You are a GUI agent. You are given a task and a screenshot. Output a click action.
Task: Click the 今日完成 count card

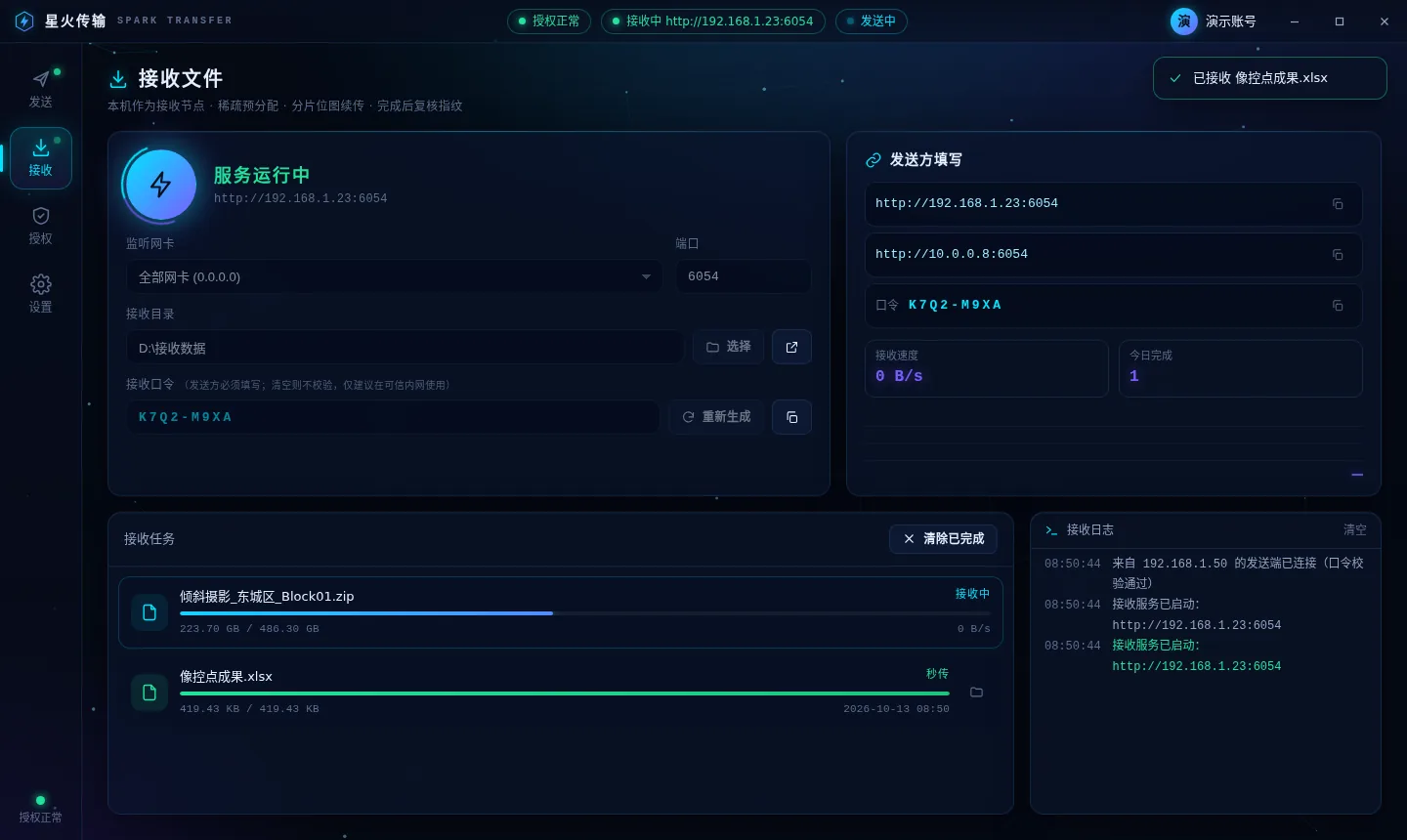click(x=1241, y=368)
